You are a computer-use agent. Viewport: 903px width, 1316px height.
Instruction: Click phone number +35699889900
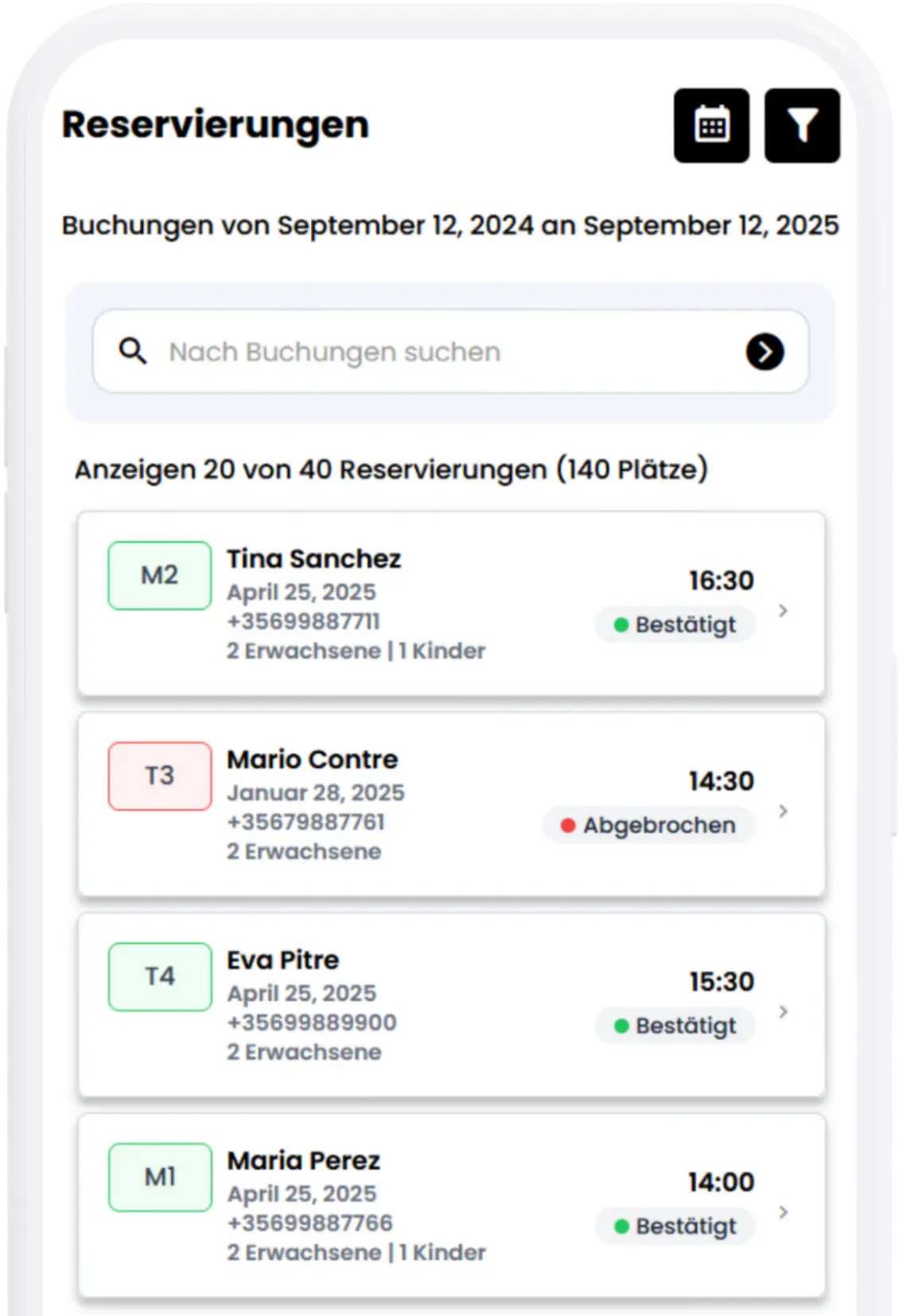point(312,1022)
